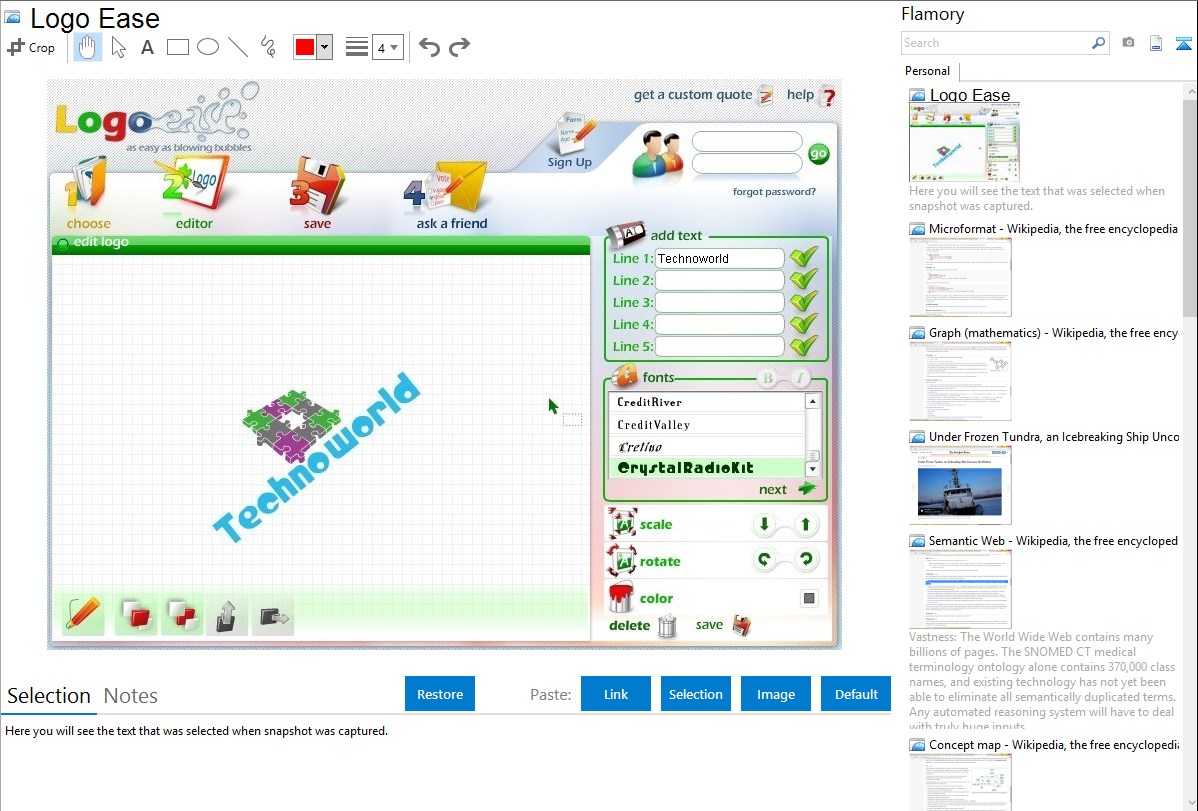
Task: Open the line width 4 dropdown
Action: click(x=388, y=48)
